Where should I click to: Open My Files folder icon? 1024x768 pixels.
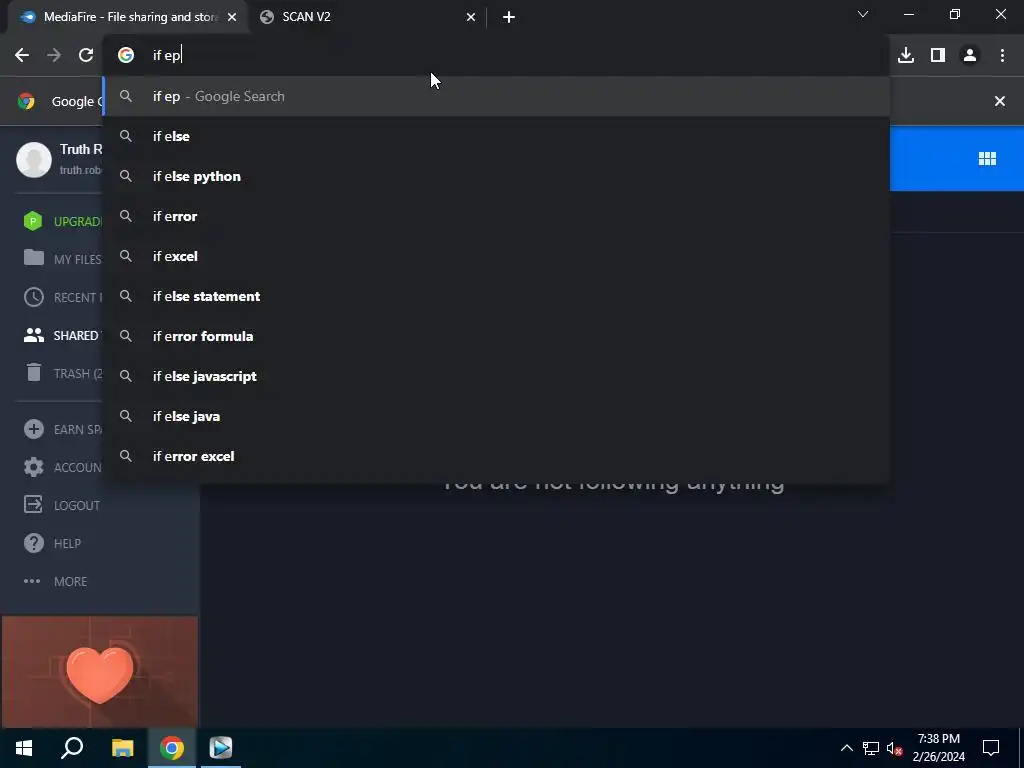(33, 258)
